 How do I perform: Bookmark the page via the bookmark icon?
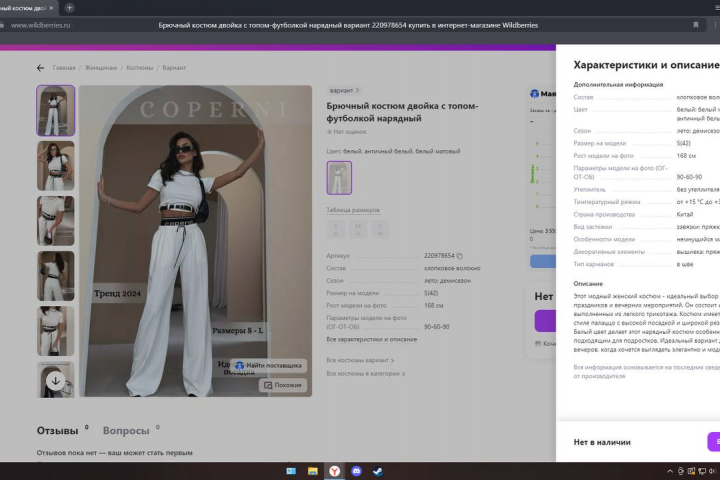pyautogui.click(x=696, y=25)
